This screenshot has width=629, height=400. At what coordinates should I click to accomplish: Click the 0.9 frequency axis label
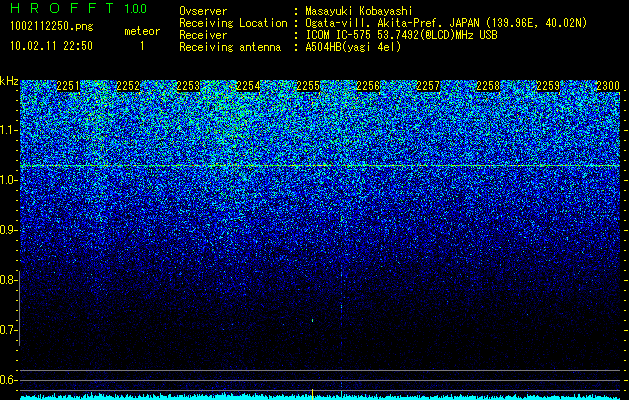click(x=7, y=230)
